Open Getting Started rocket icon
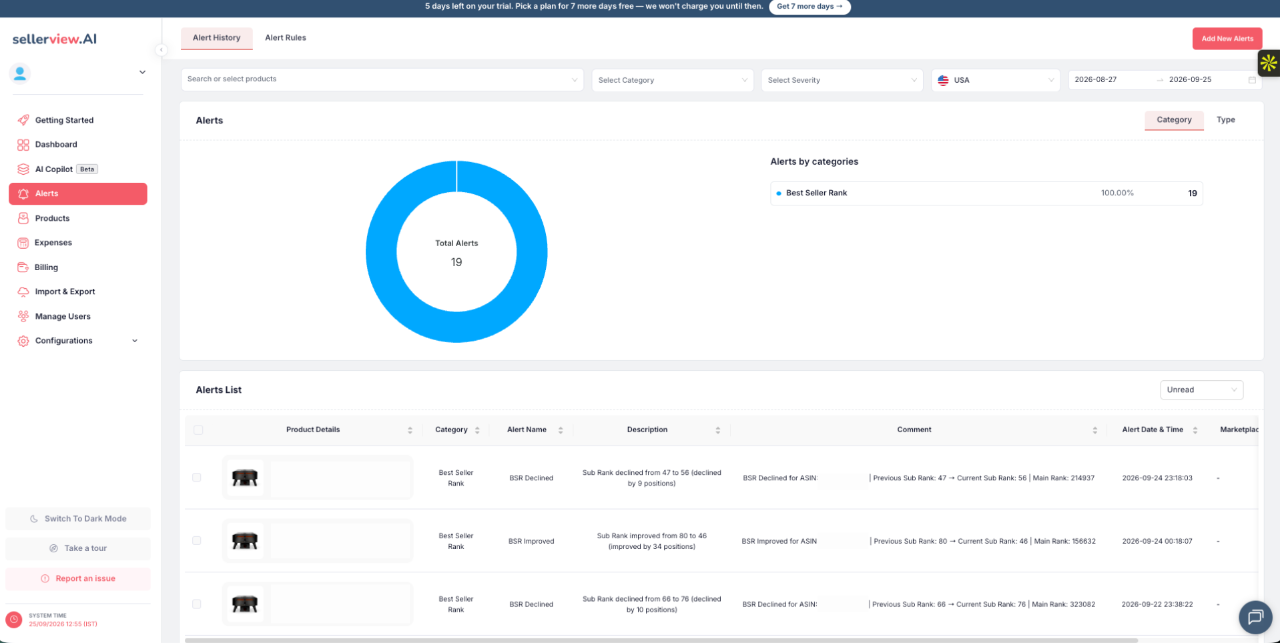The image size is (1280, 643). tap(23, 120)
